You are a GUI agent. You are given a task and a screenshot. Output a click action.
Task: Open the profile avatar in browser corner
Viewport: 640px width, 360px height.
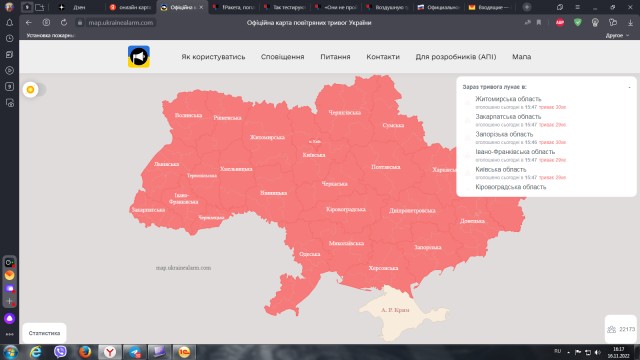[9, 7]
